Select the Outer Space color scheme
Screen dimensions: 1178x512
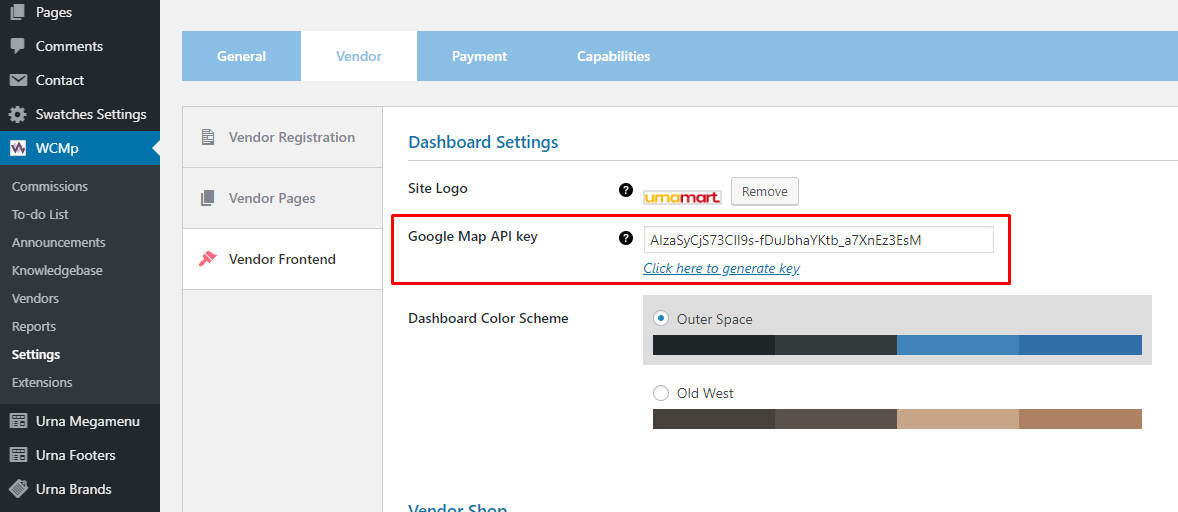point(661,318)
